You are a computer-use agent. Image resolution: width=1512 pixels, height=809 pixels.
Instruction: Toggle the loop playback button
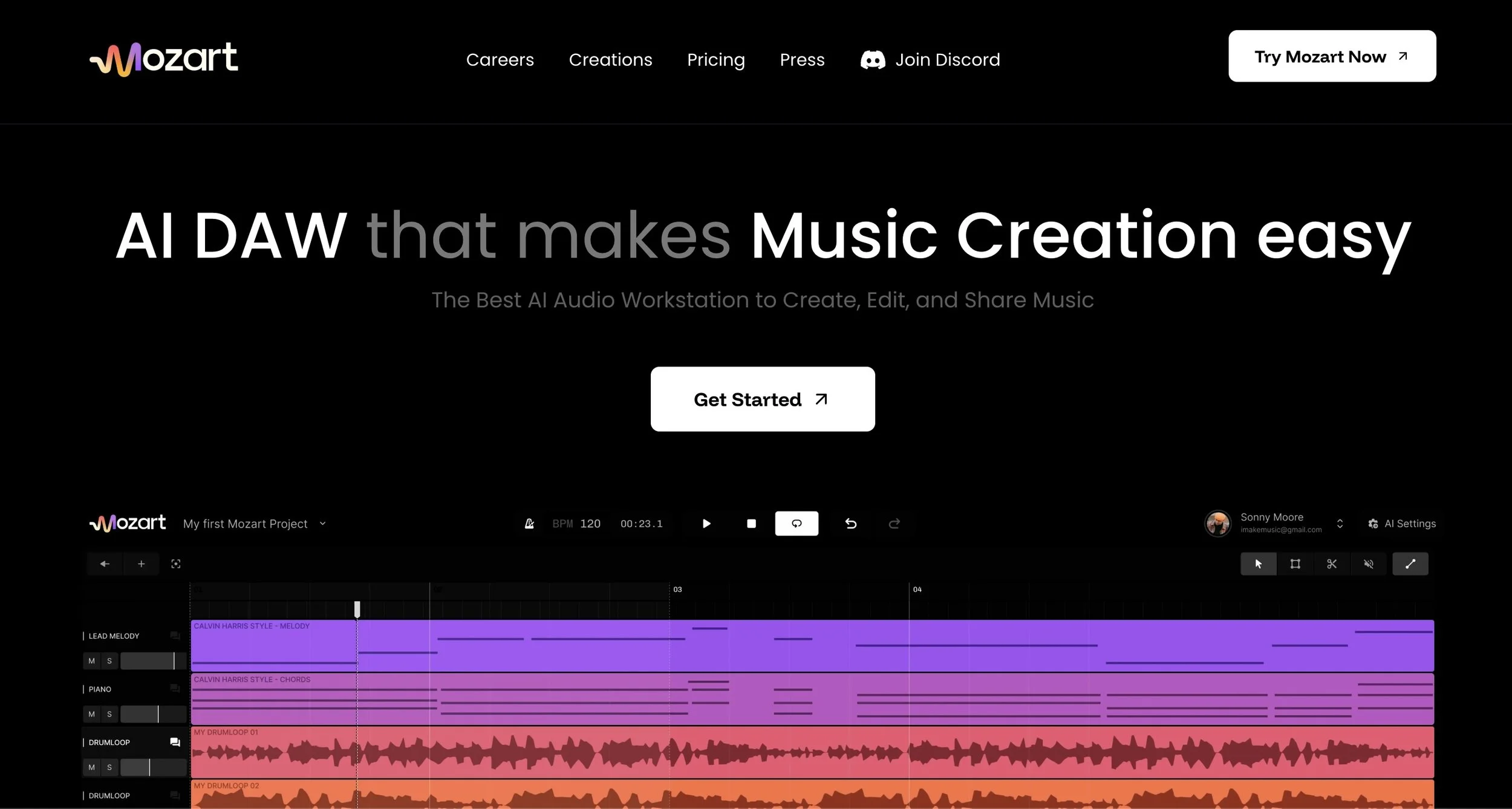click(x=797, y=524)
